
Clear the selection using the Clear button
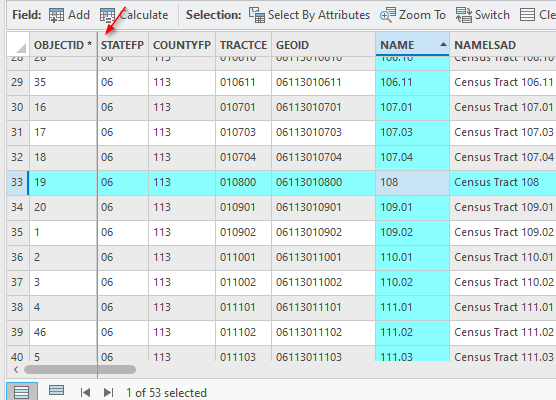(x=538, y=15)
